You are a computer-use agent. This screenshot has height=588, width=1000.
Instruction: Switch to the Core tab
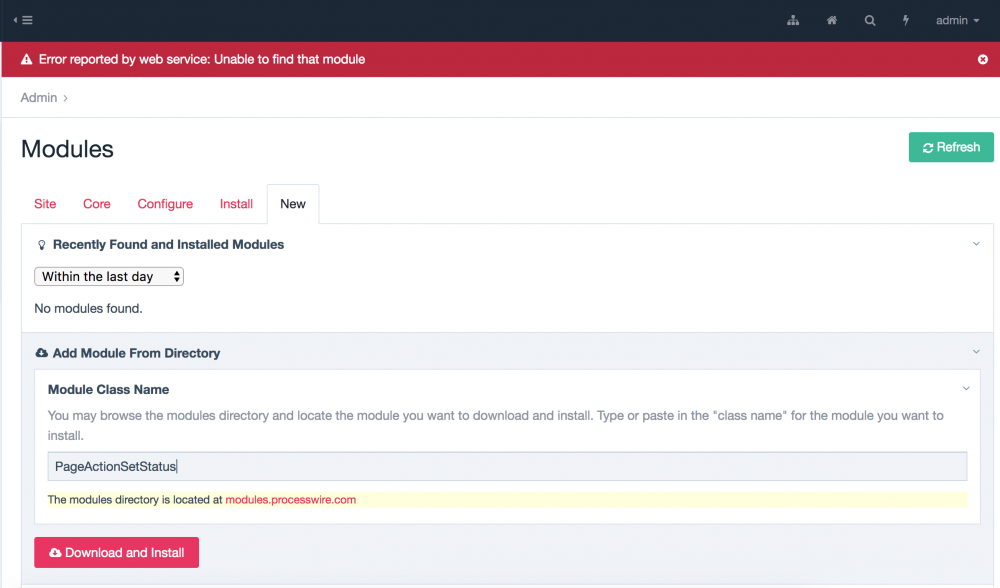pyautogui.click(x=97, y=204)
